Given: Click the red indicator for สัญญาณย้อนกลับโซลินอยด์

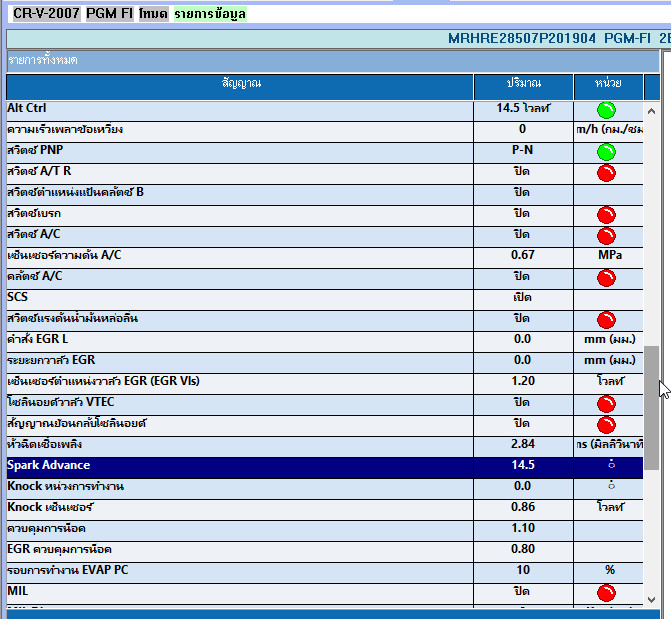Looking at the screenshot, I should coord(606,425).
